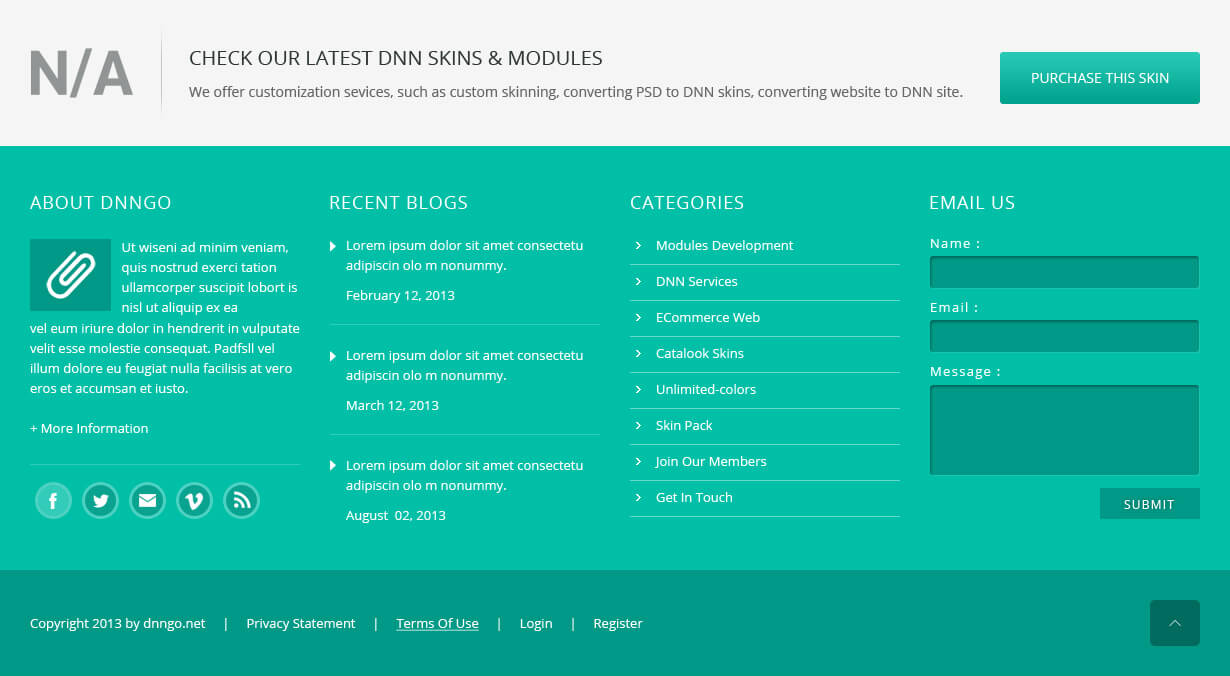Open the + More Information link

[x=89, y=428]
